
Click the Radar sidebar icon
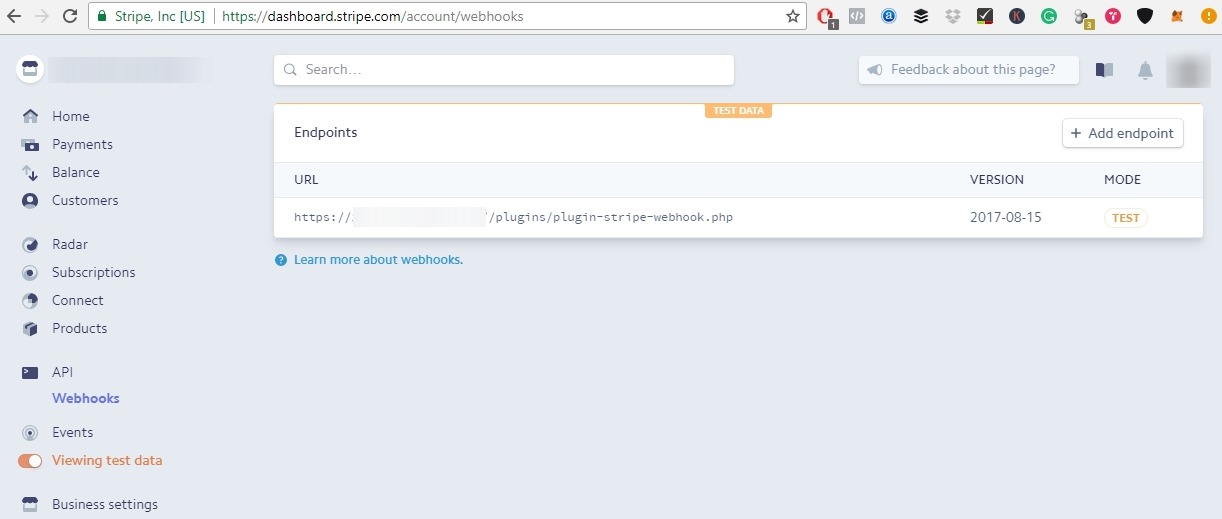(31, 245)
